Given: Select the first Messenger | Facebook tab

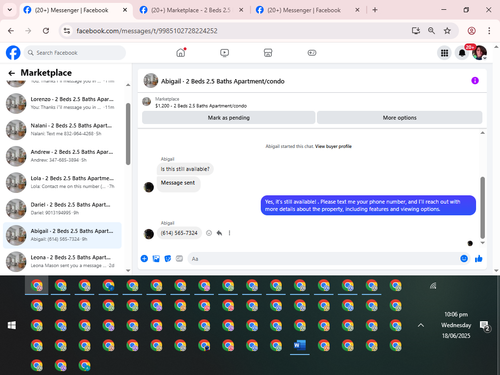Looking at the screenshot, I should coord(71,10).
